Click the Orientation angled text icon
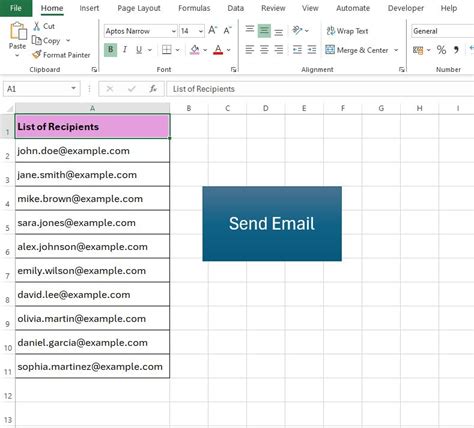Viewport: 474px width, 428px height. point(297,31)
